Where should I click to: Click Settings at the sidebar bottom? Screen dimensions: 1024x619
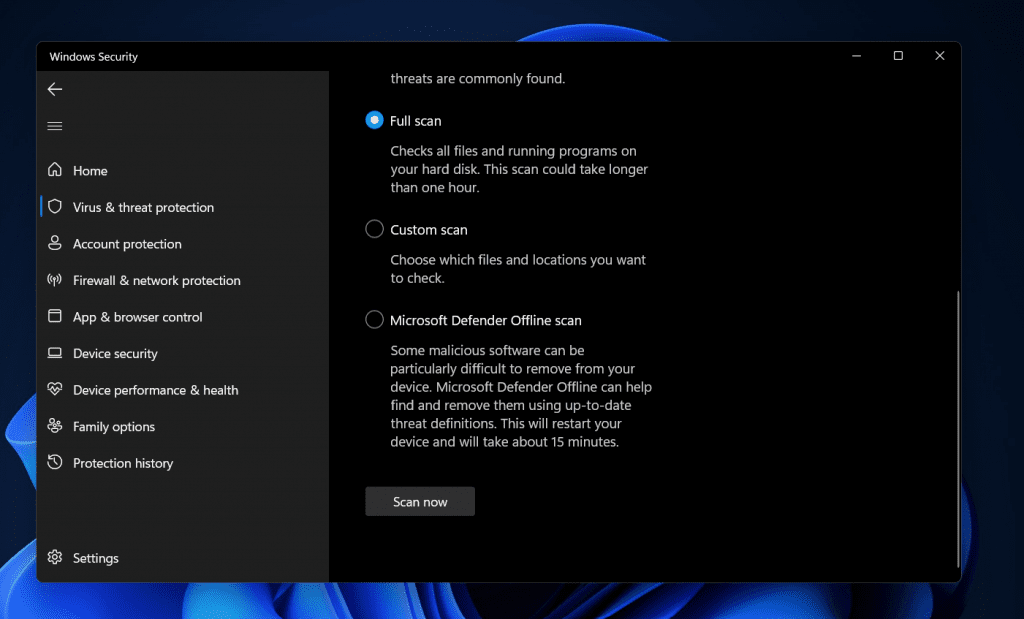[x=95, y=557]
